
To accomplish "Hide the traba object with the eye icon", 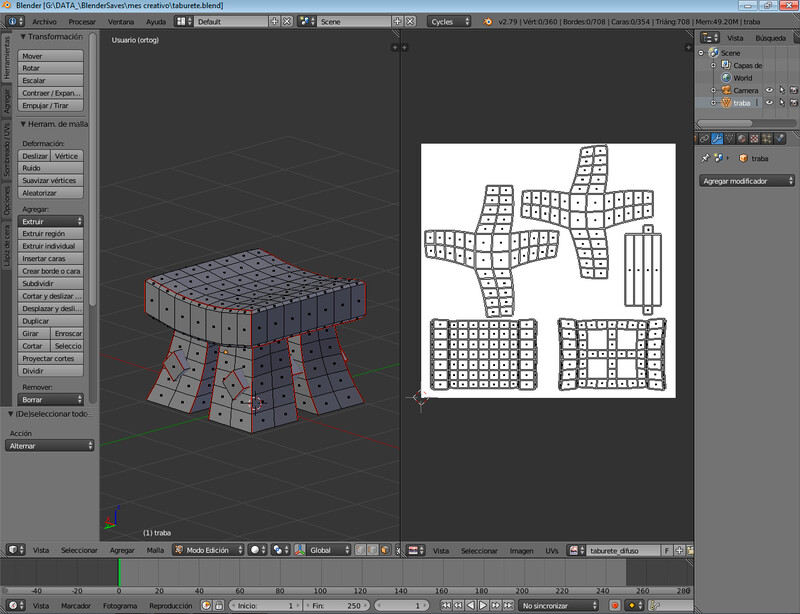I will click(x=769, y=103).
